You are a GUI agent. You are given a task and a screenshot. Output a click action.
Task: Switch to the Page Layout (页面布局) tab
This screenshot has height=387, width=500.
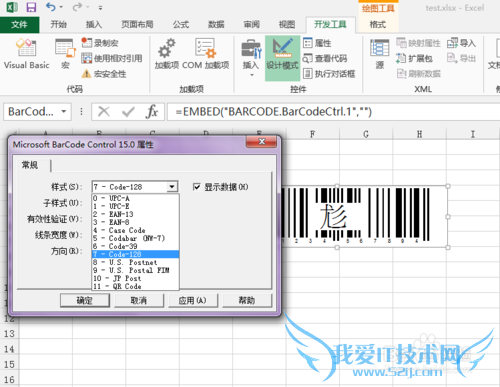137,25
